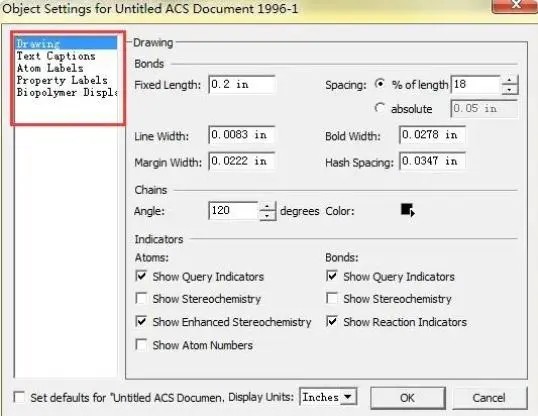Open the Display Units Inches dropdown

tap(328, 397)
